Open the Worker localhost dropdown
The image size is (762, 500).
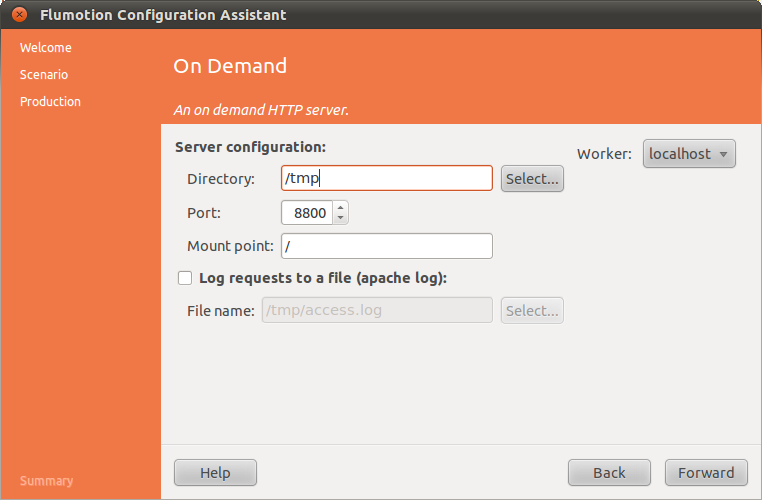point(689,154)
